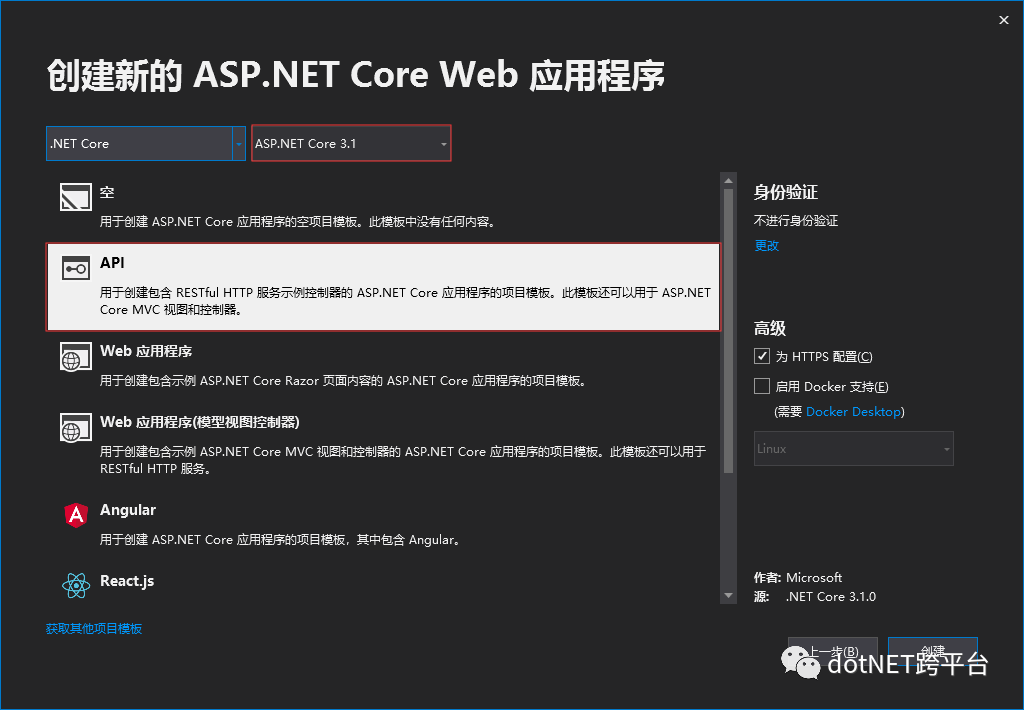
Task: Open the .NET Core framework dropdown
Action: click(x=146, y=144)
